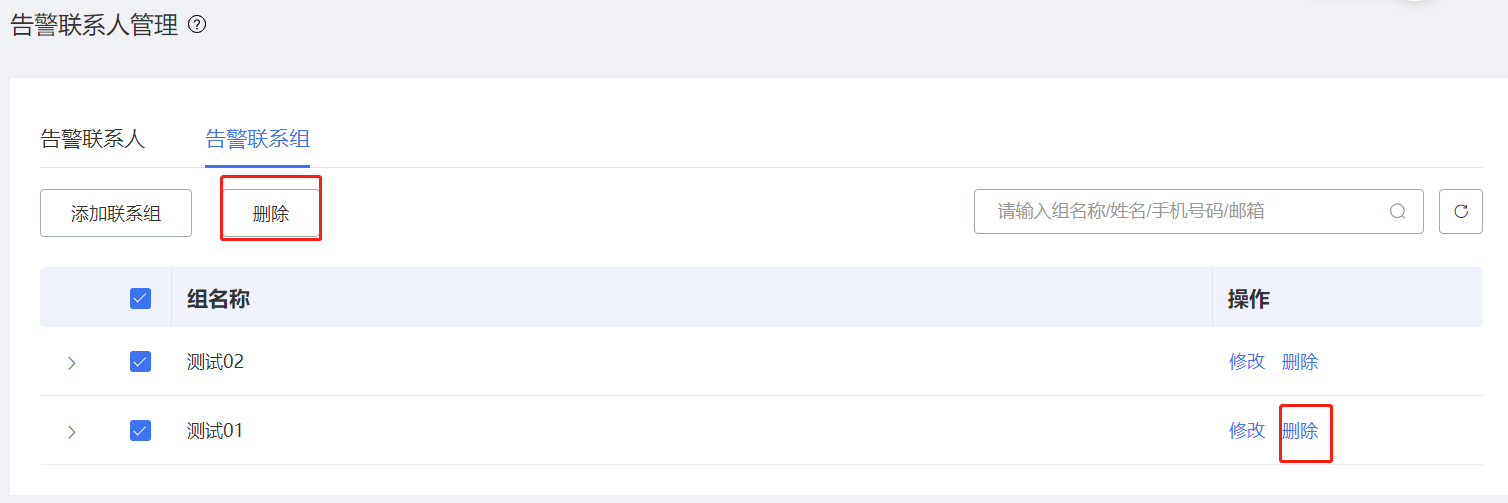Click the 测试02 group name
Screen dimensions: 1508x503
tap(215, 362)
